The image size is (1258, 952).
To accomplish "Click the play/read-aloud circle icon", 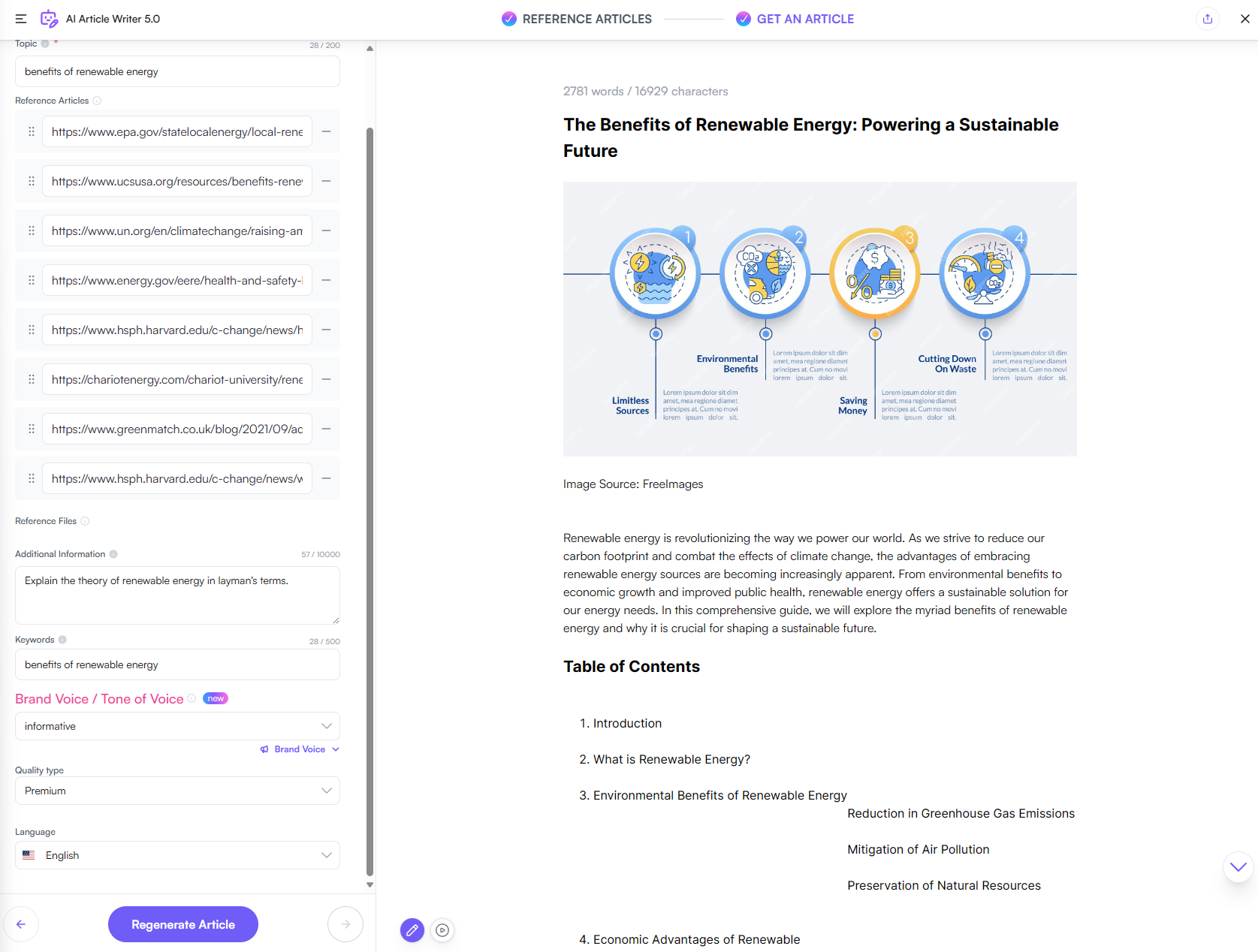I will coord(443,930).
